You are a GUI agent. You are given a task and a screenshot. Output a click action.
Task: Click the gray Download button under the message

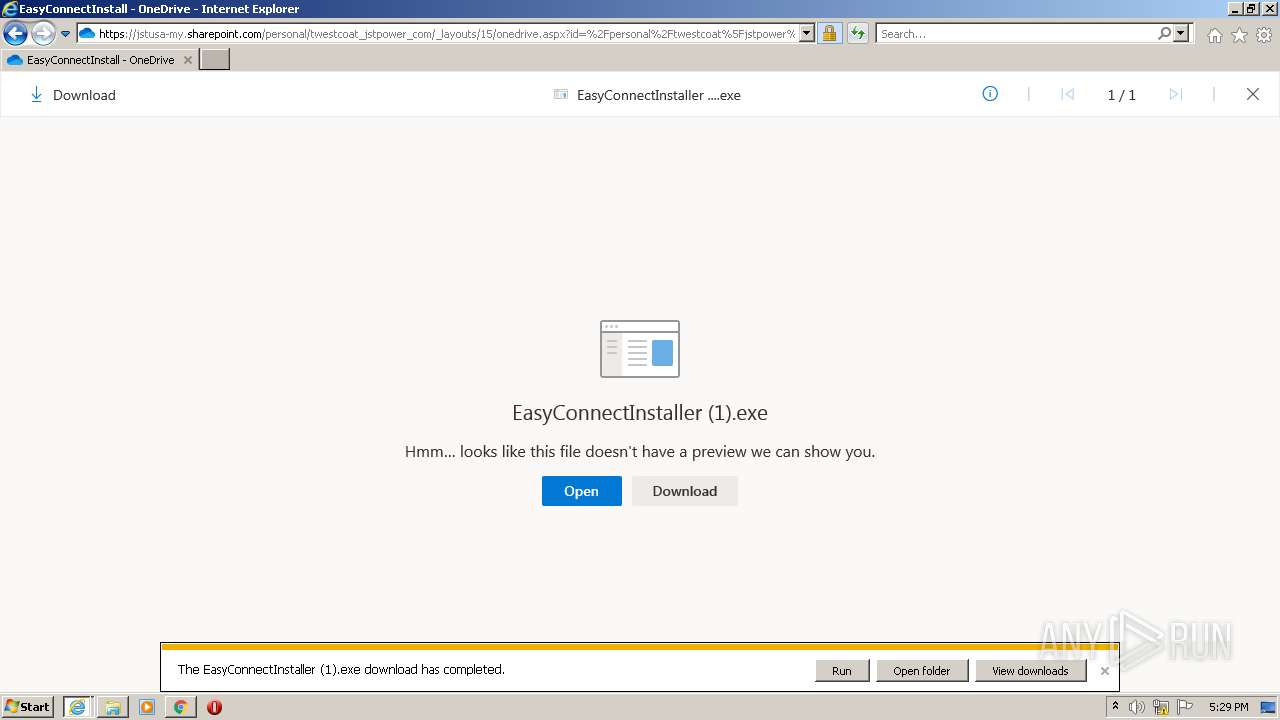pyautogui.click(x=685, y=491)
